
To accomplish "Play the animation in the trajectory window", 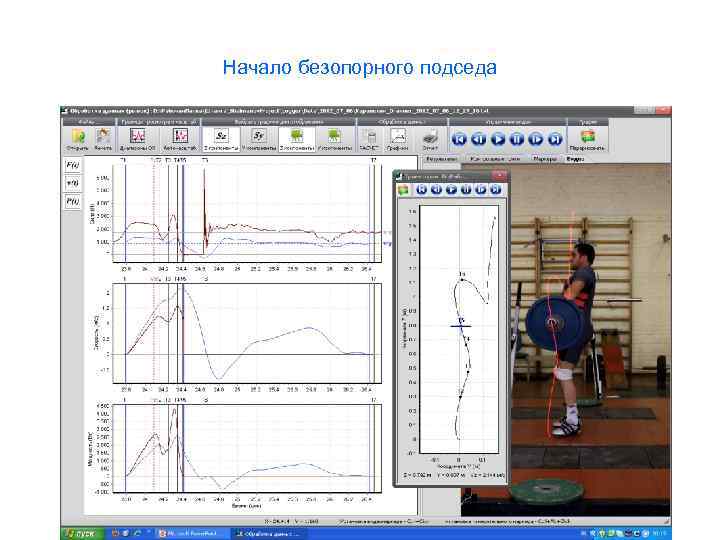I will (x=451, y=190).
